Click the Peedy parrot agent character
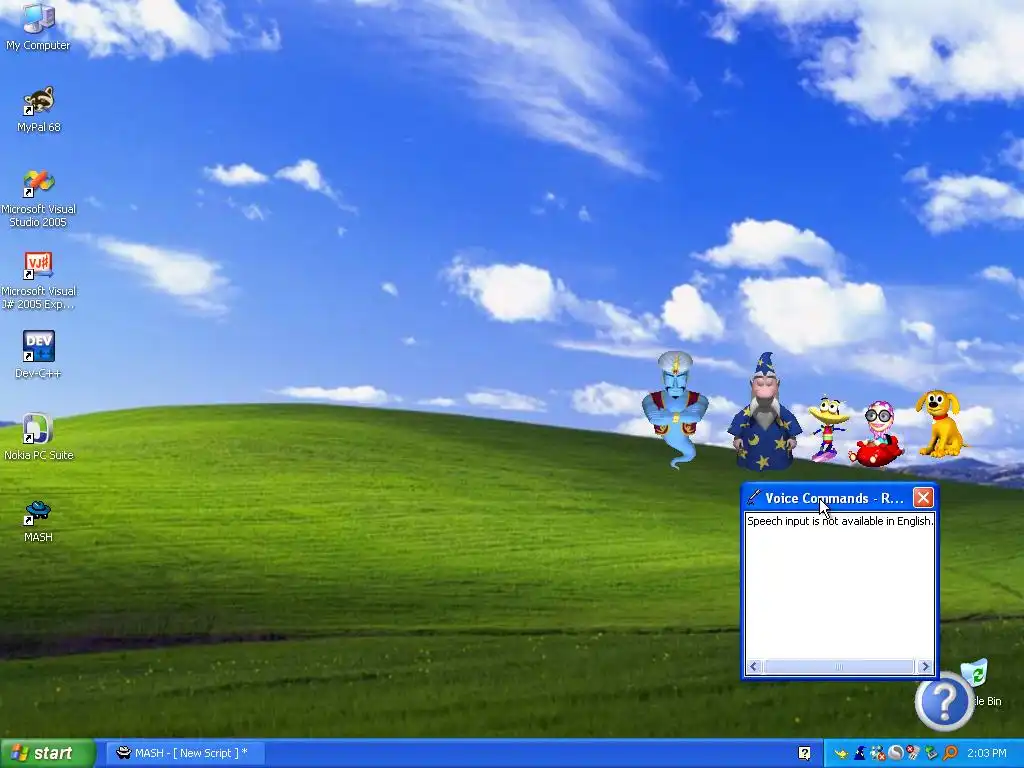The image size is (1024, 768). (827, 428)
